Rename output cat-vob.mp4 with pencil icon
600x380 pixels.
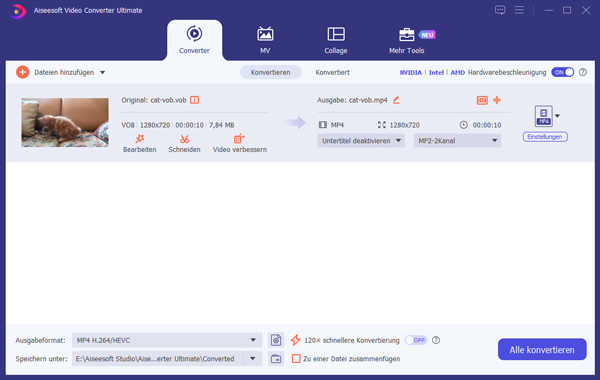[396, 100]
